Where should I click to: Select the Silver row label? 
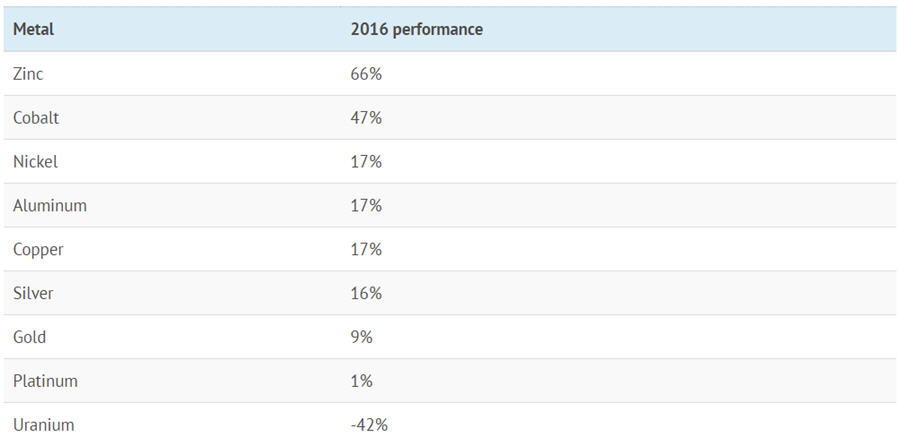(33, 294)
